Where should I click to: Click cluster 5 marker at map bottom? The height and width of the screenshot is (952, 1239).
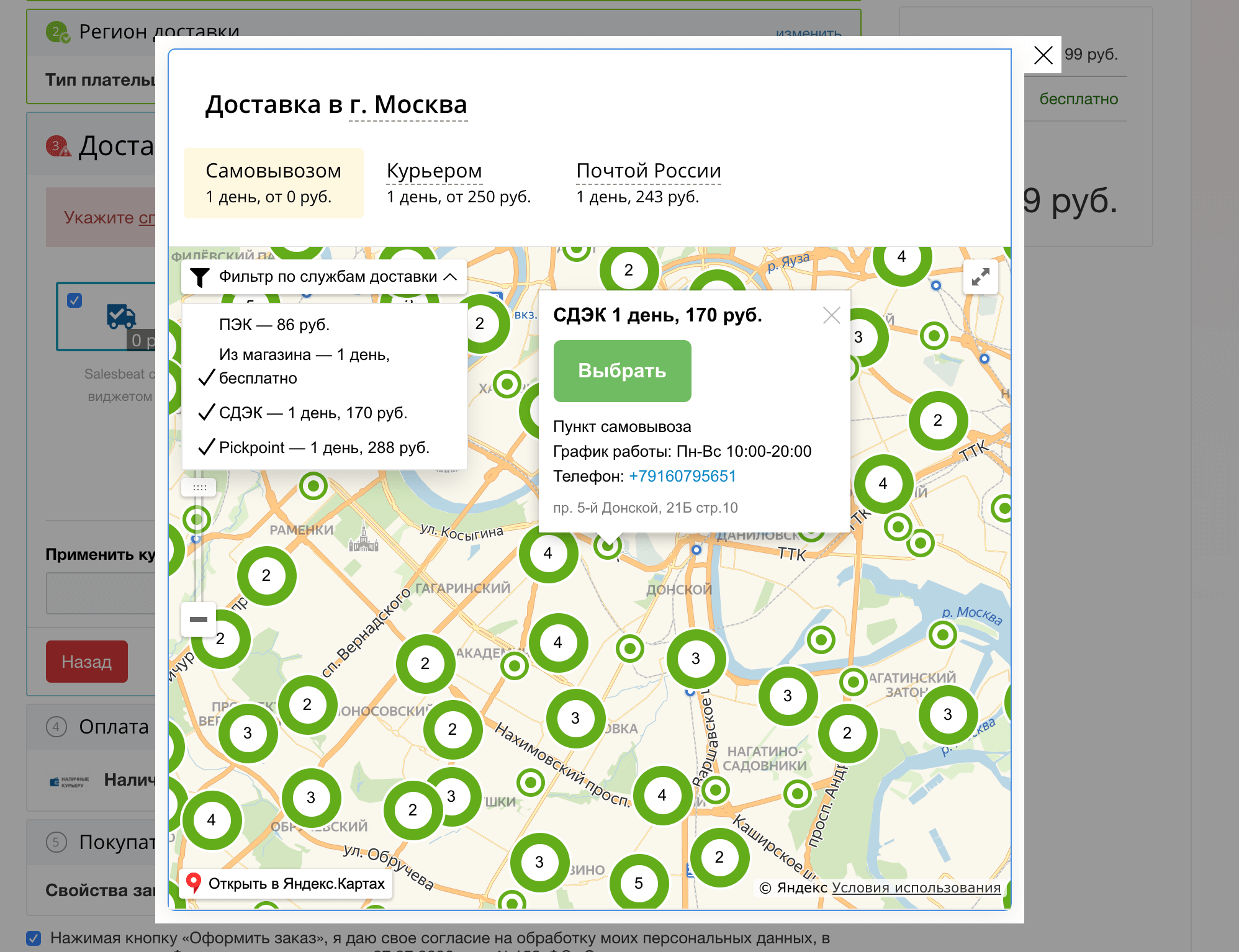coord(639,883)
